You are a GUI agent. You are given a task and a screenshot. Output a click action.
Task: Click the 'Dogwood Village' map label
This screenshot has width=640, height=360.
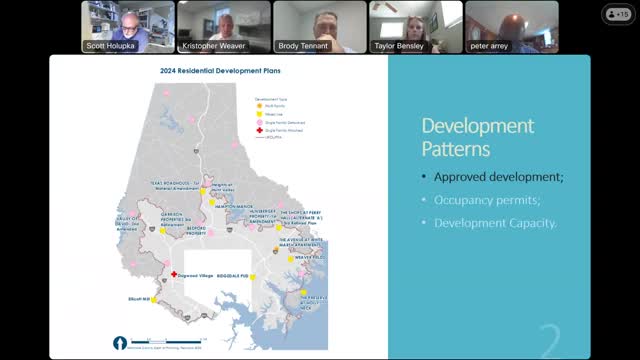tap(195, 276)
